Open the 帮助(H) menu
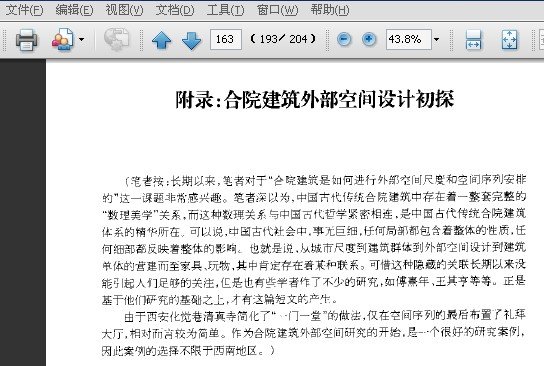The image size is (544, 366). click(x=330, y=10)
